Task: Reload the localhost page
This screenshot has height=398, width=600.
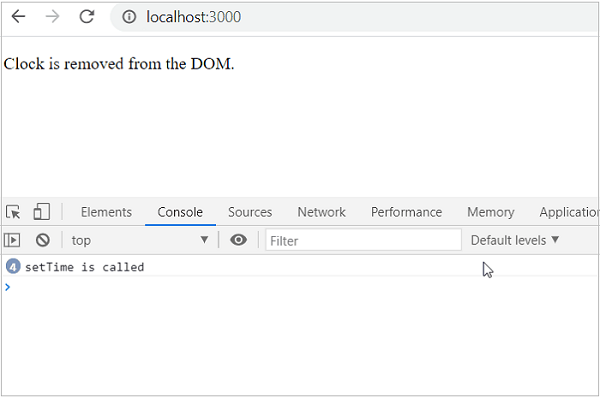Action: point(87,16)
